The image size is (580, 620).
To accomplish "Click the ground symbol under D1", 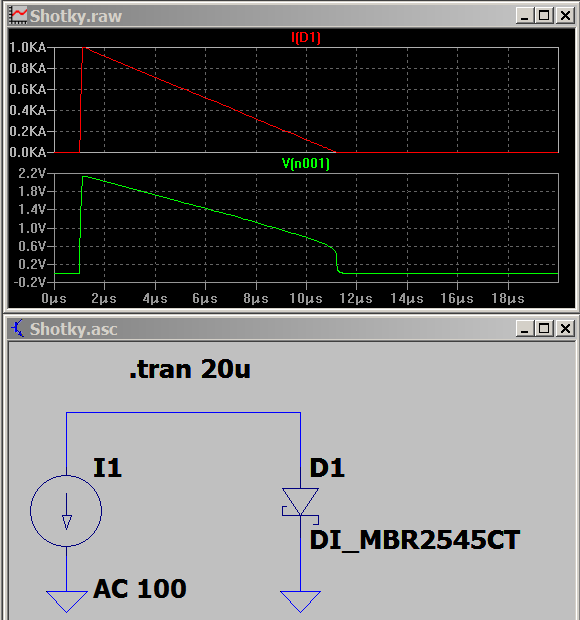I will pos(300,601).
